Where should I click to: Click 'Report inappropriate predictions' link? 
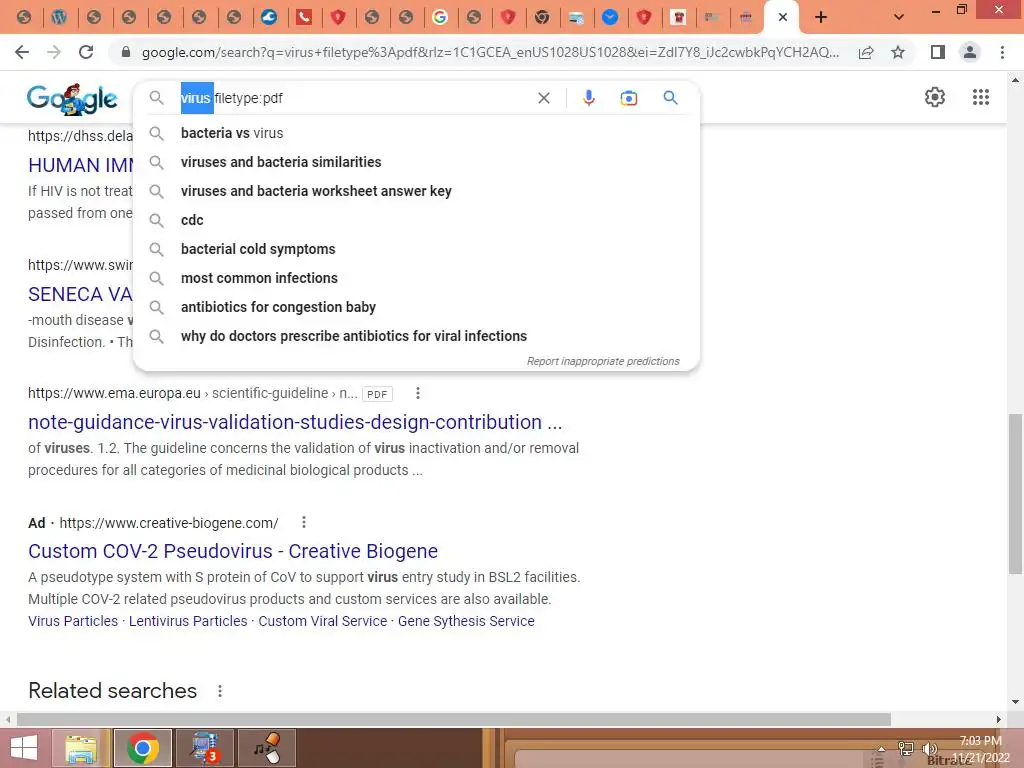(603, 361)
